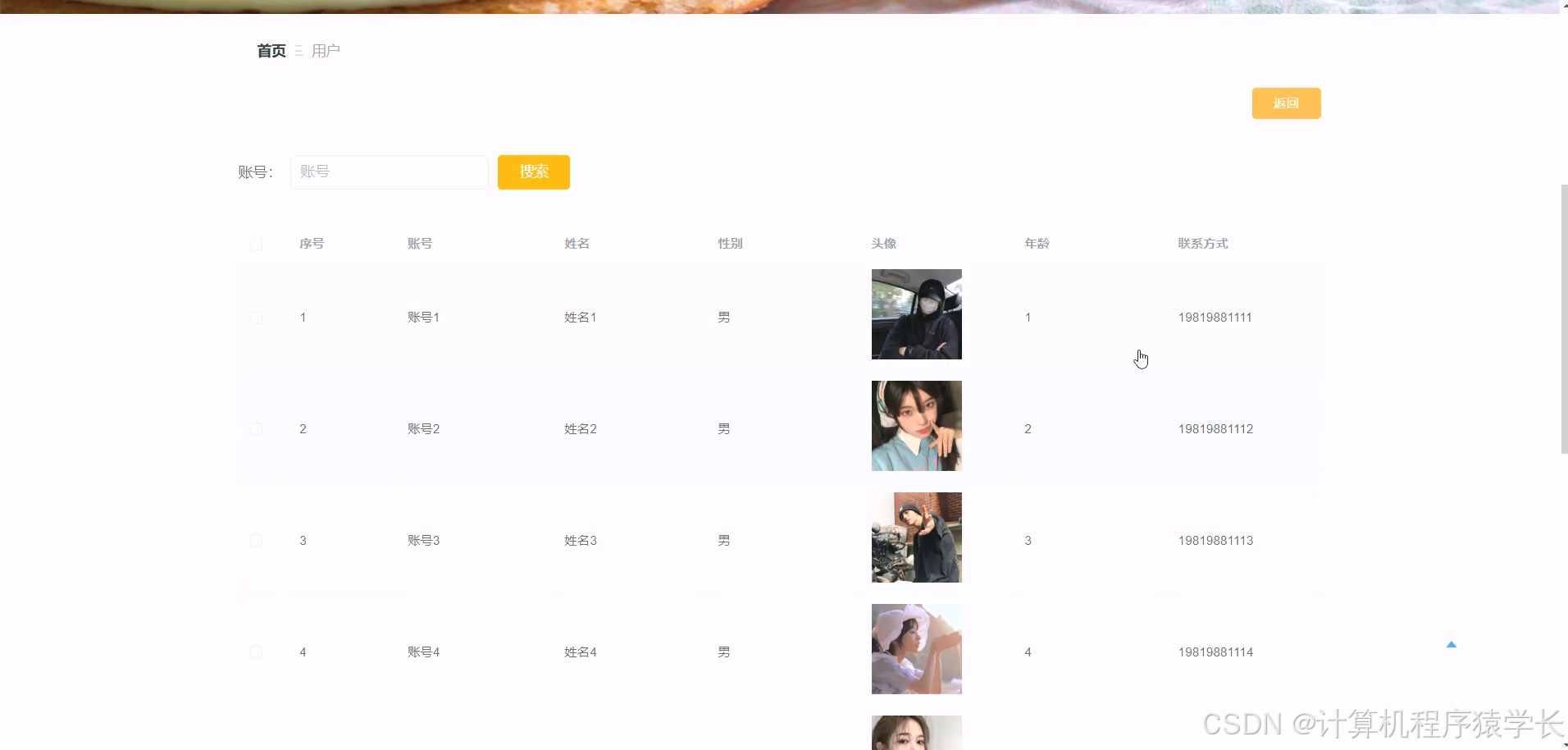Screen dimensions: 1568x750
Task: Check the select-all checkbox in table header
Action: pyautogui.click(x=256, y=244)
